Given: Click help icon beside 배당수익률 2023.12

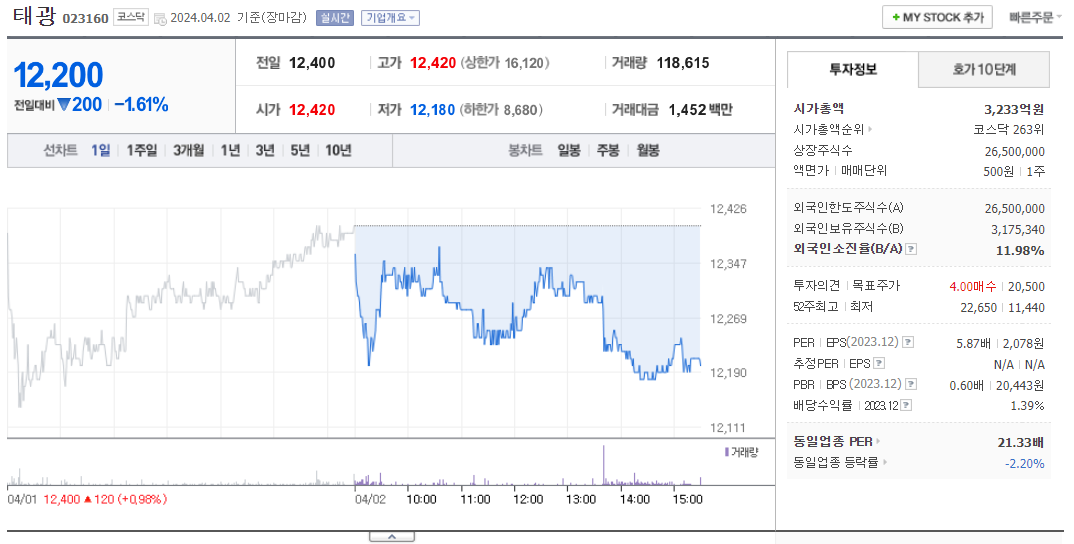Looking at the screenshot, I should (906, 406).
